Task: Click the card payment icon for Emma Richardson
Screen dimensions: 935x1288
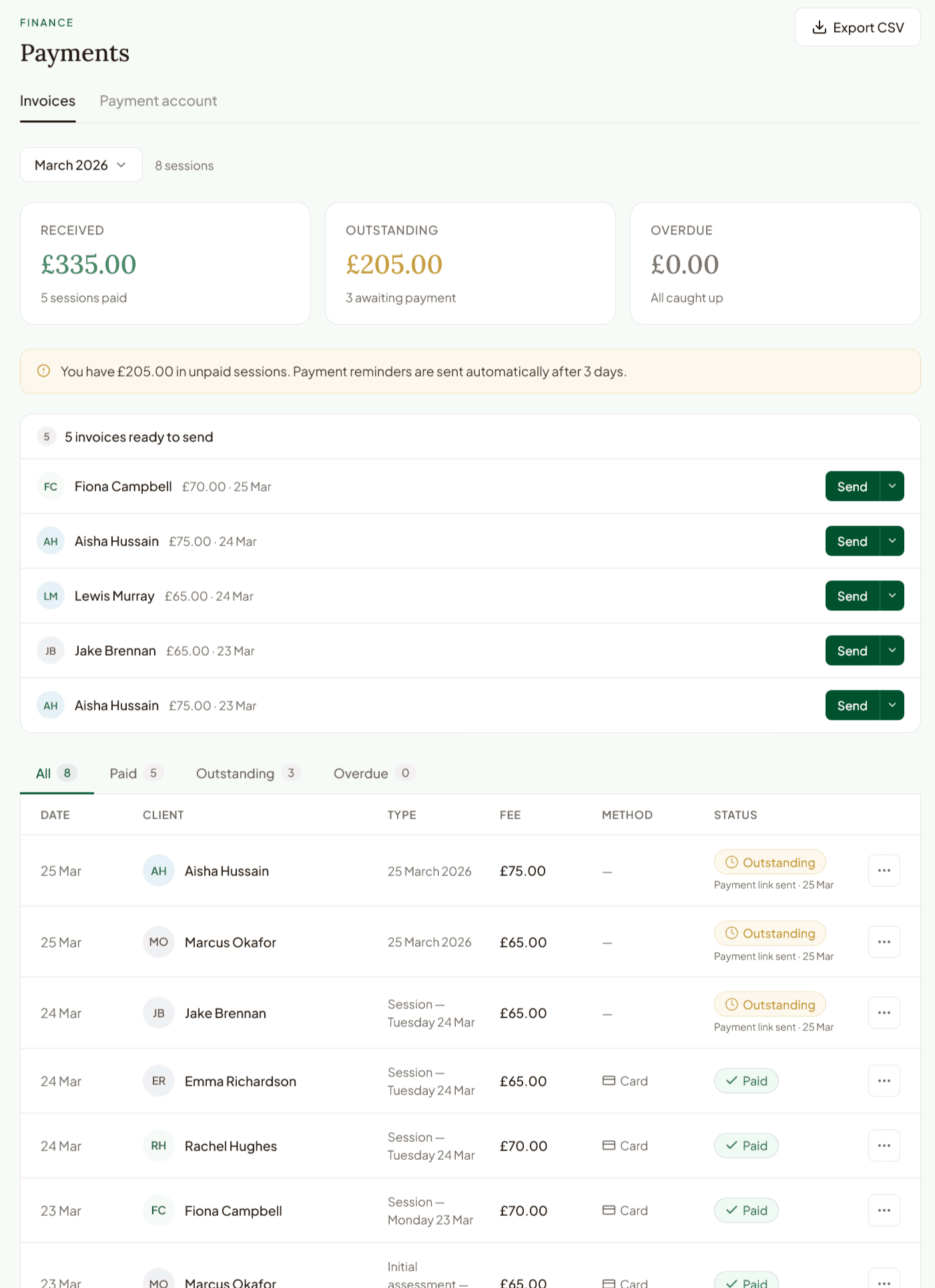Action: [x=609, y=1080]
